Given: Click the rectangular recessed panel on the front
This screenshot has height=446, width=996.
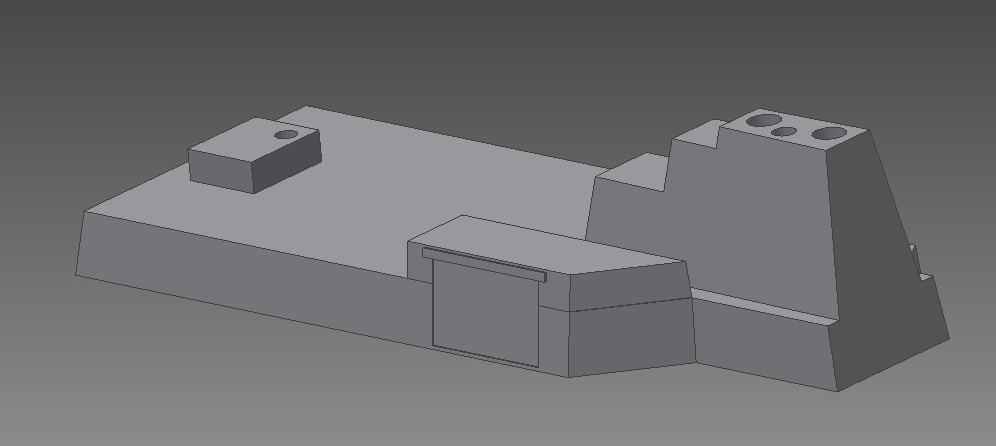Looking at the screenshot, I should click(x=485, y=312).
